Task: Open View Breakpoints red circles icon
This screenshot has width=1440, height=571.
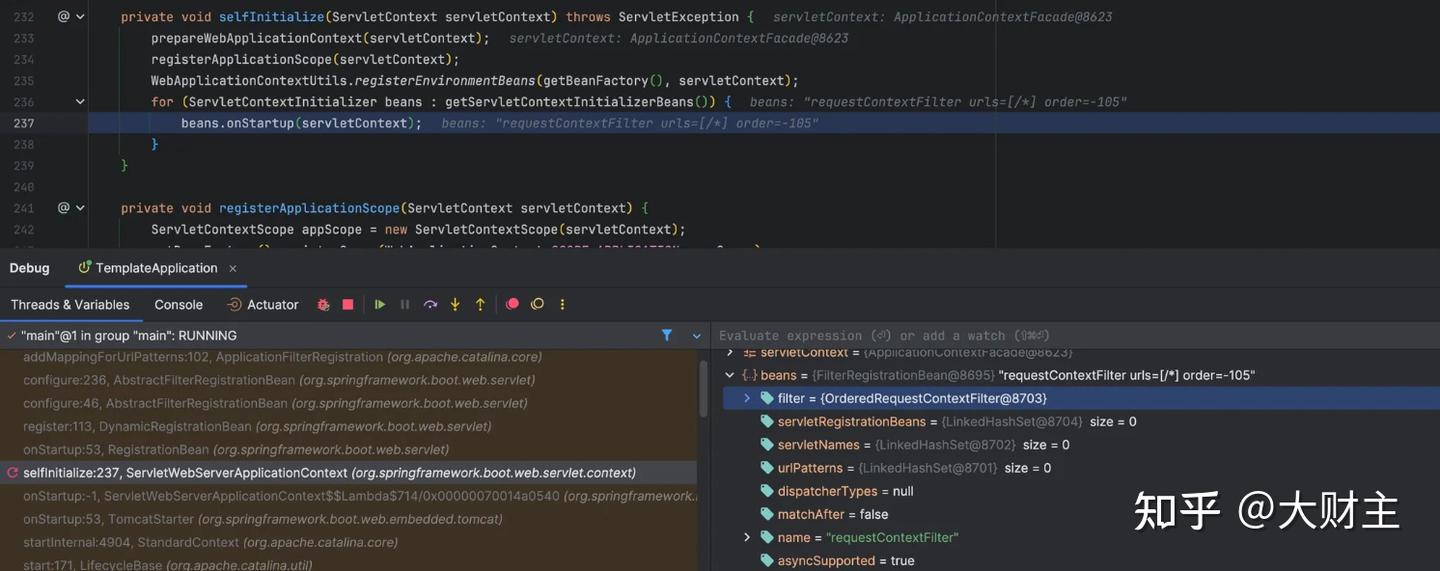Action: pos(512,305)
